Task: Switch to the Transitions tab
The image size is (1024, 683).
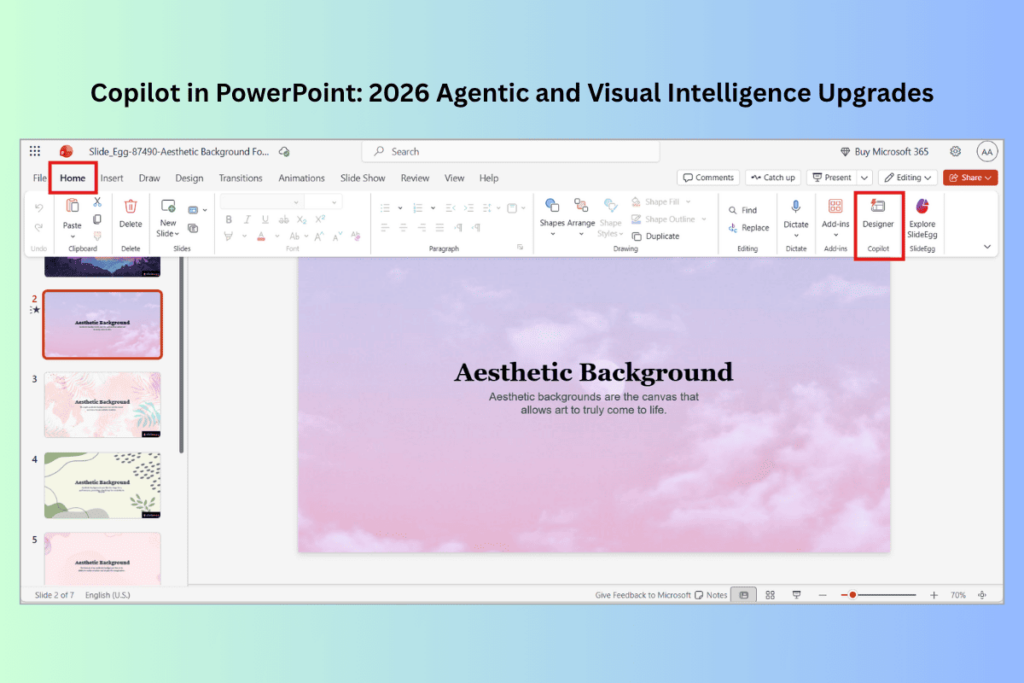Action: coord(240,178)
